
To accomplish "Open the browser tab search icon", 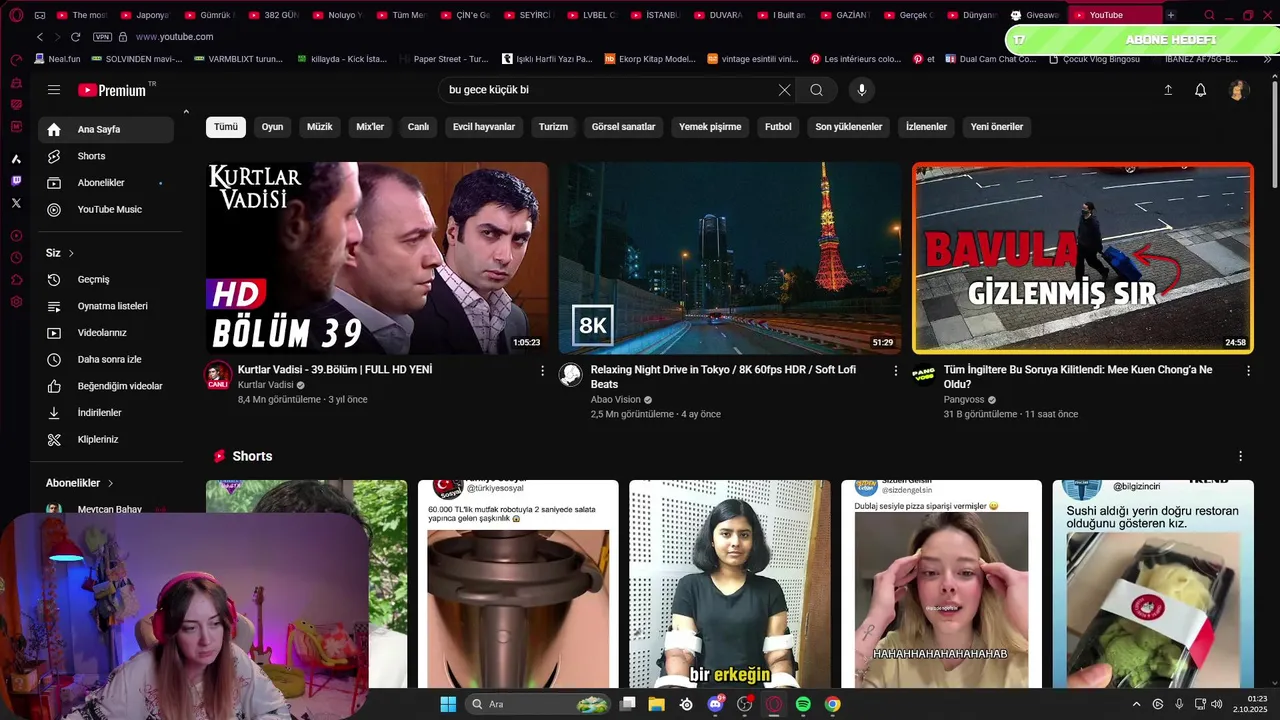I will click(1209, 15).
